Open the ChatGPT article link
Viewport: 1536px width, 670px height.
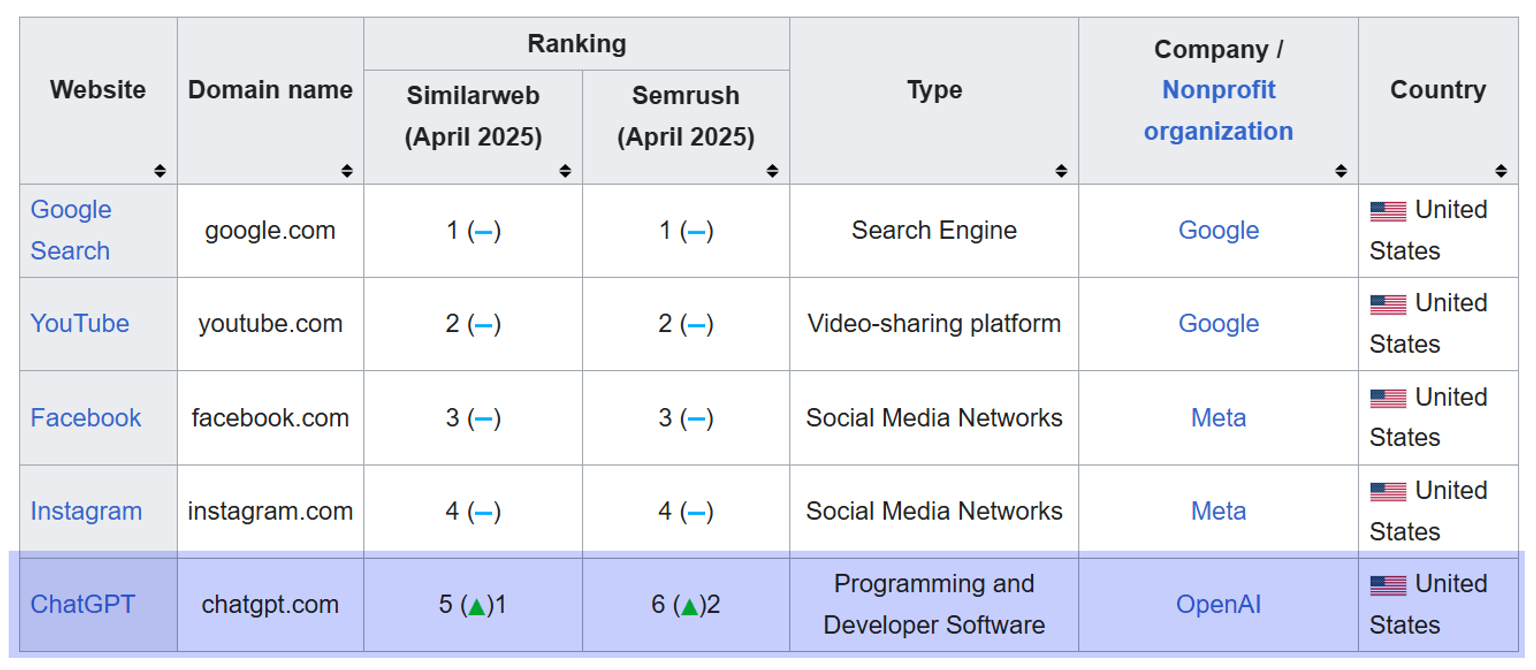tap(82, 605)
